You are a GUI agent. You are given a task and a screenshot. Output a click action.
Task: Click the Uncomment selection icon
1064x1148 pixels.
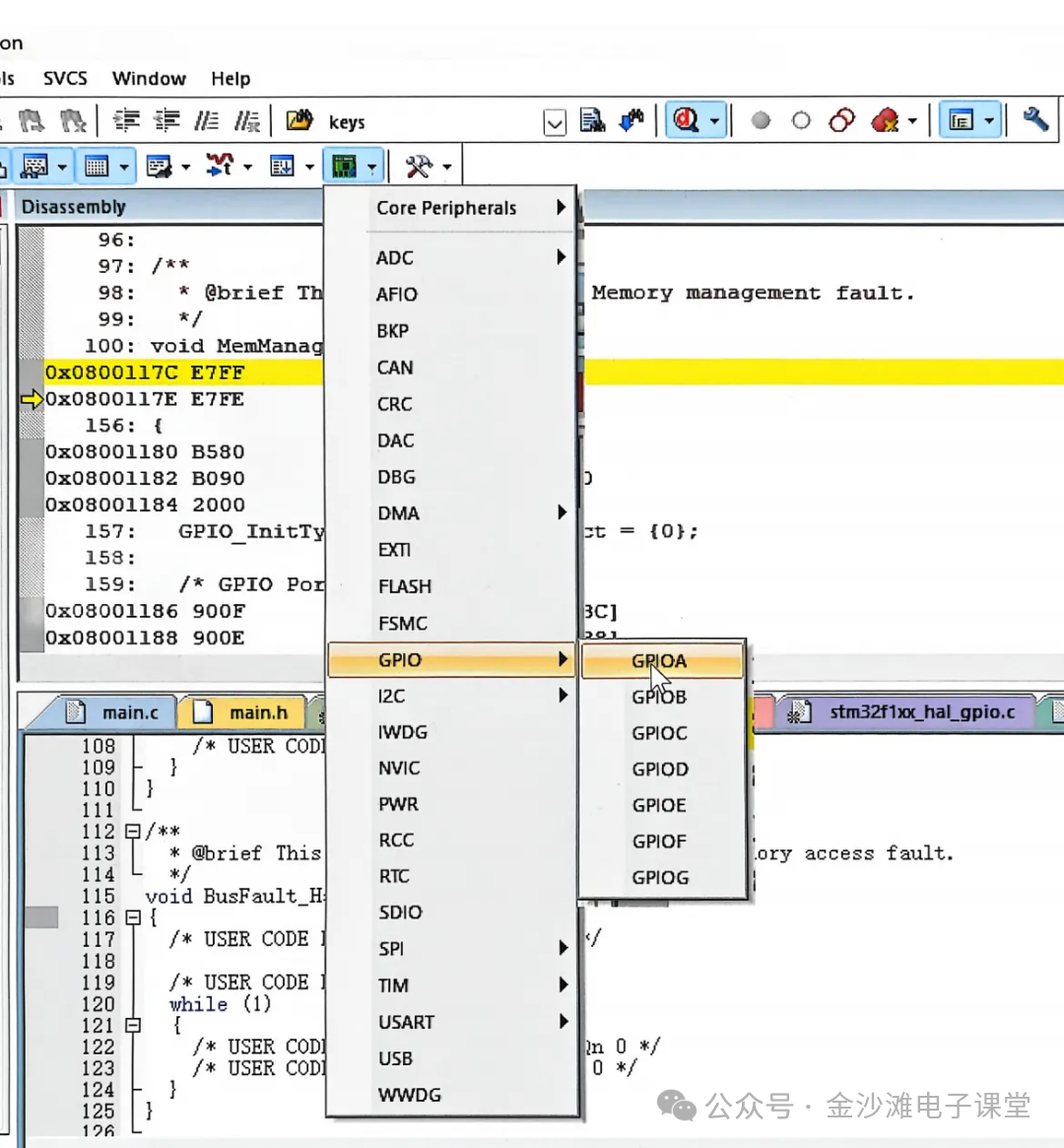tap(247, 120)
